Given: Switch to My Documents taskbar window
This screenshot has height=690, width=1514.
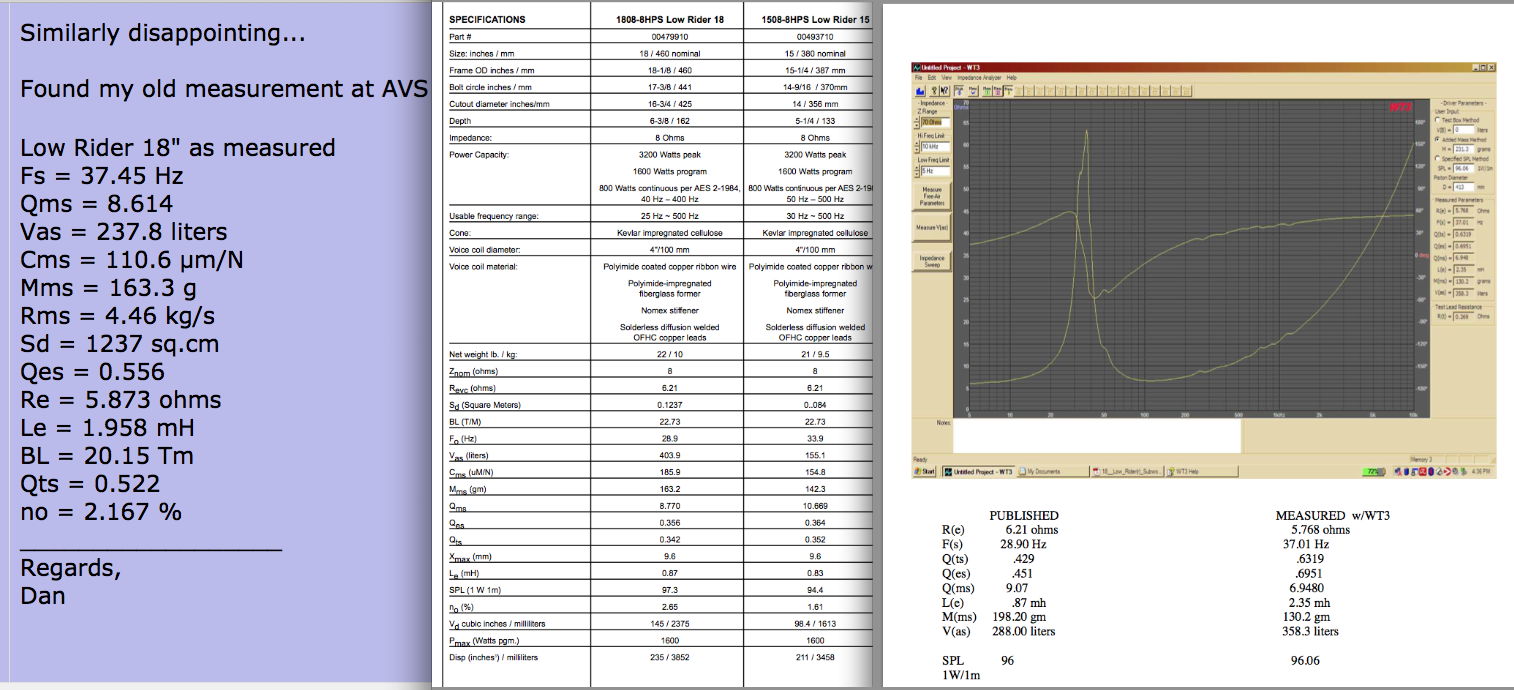Looking at the screenshot, I should point(1052,471).
